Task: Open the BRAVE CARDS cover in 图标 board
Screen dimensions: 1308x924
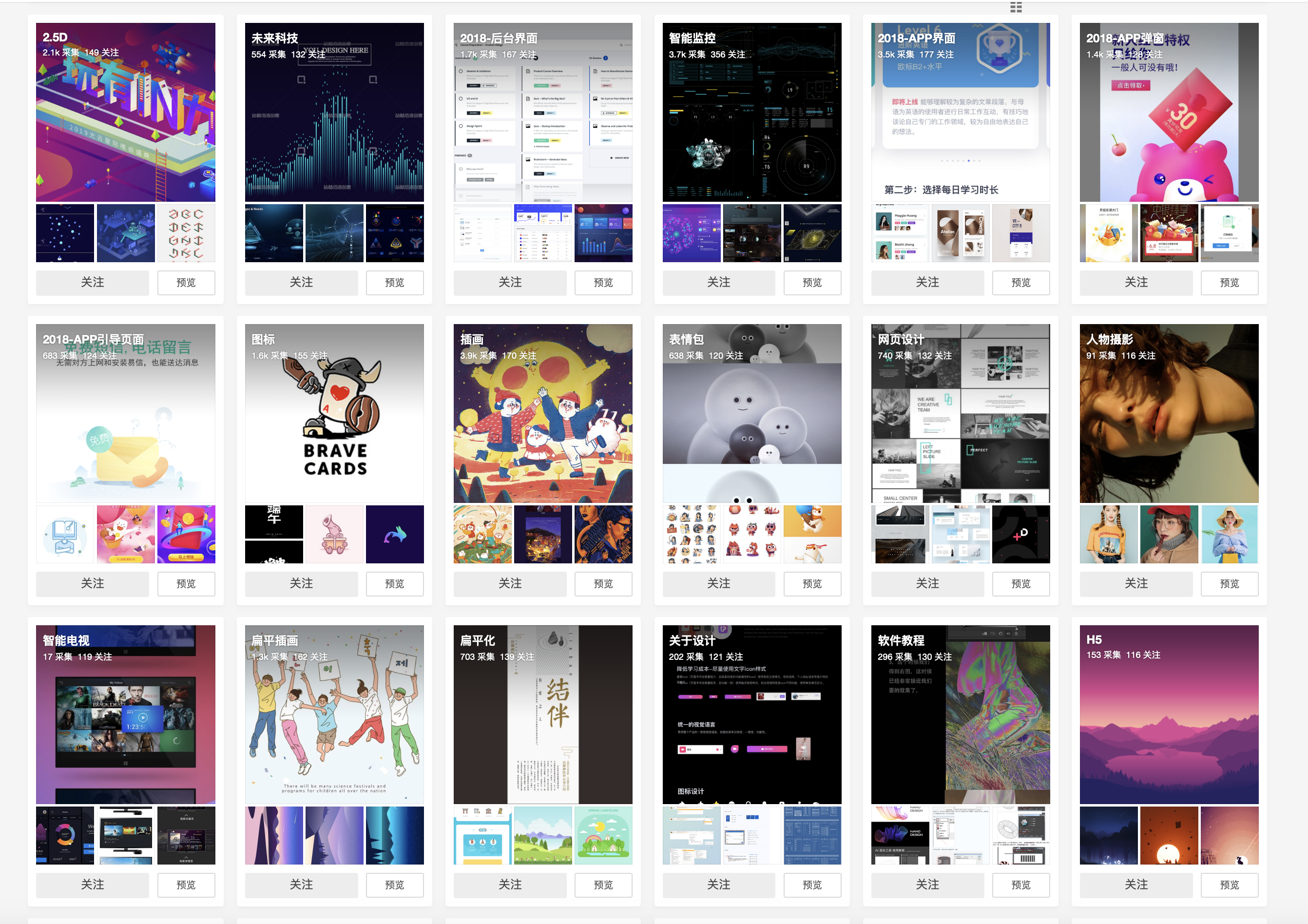Action: click(334, 422)
